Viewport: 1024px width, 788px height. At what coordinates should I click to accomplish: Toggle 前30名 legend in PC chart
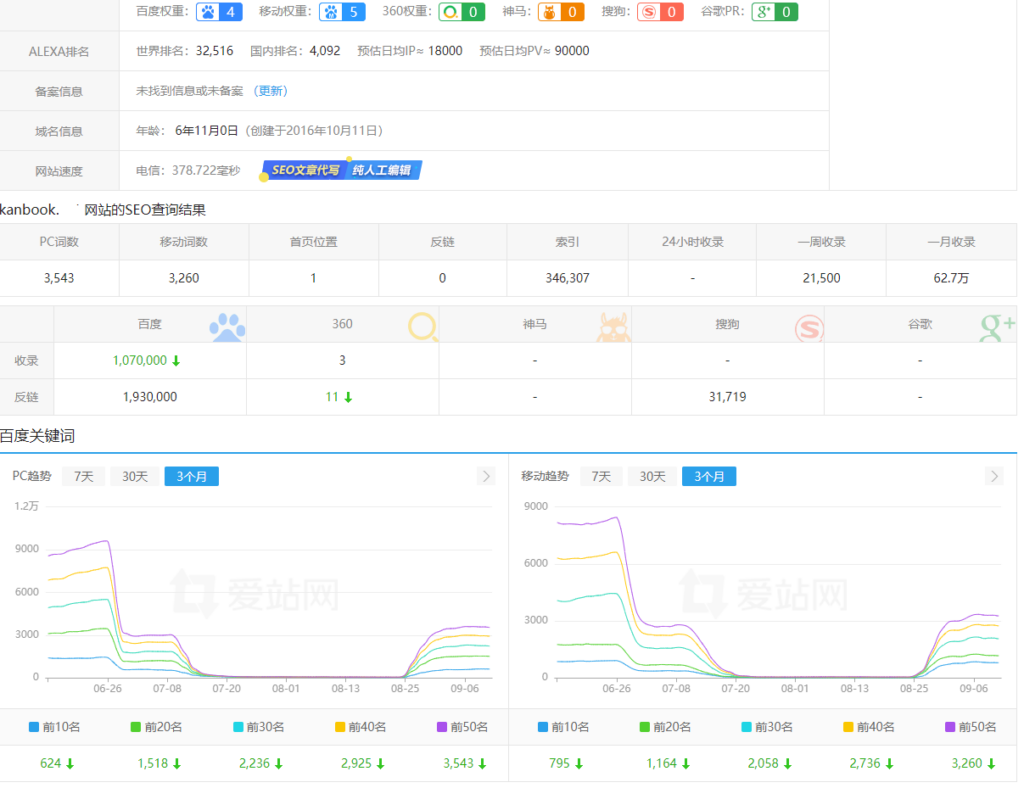259,727
